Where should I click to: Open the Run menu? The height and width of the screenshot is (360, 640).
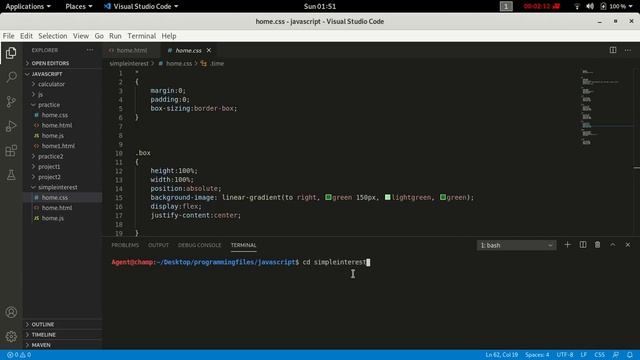pyautogui.click(x=115, y=36)
